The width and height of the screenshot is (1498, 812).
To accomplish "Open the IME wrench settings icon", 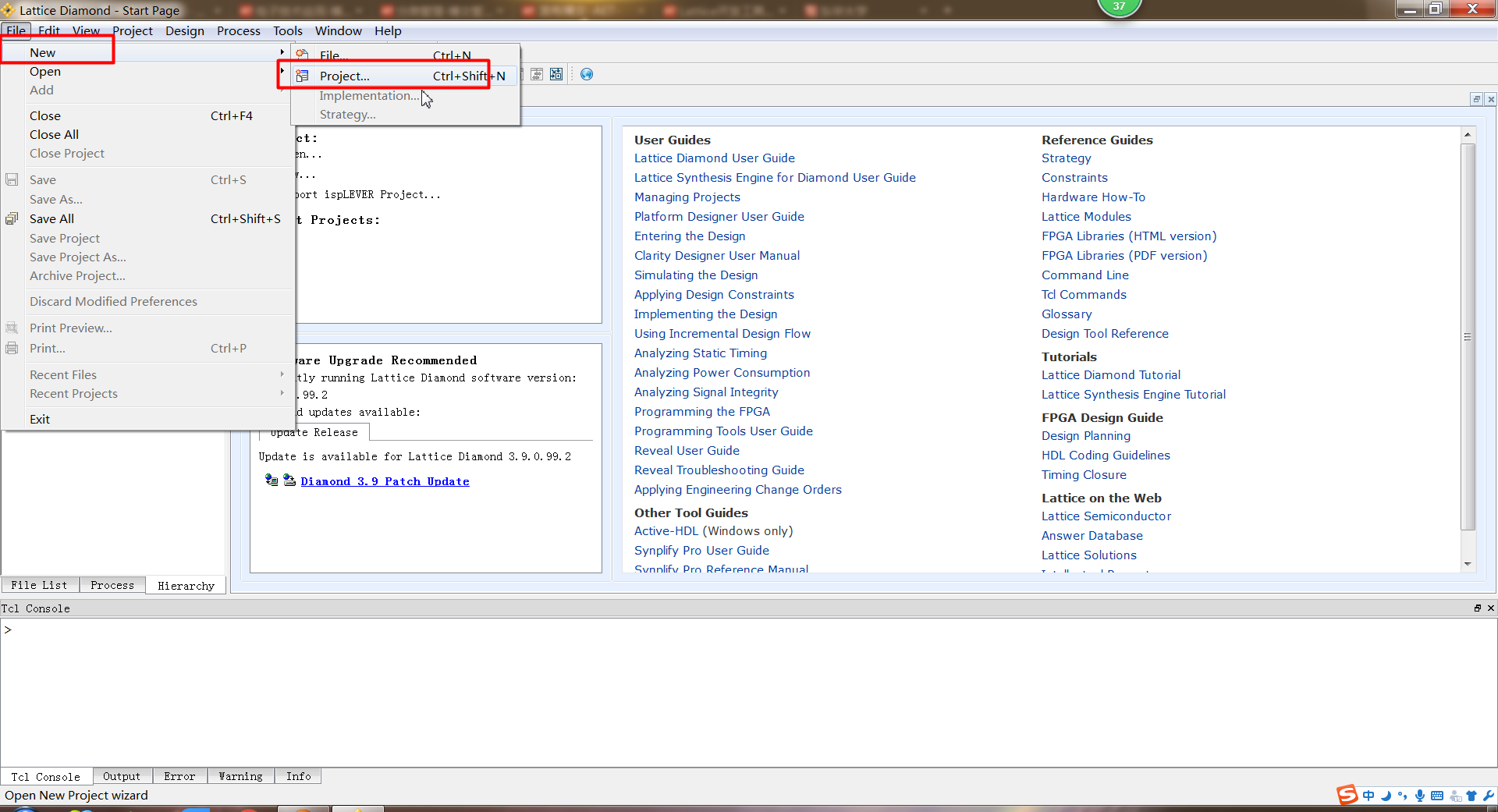I will (1489, 796).
